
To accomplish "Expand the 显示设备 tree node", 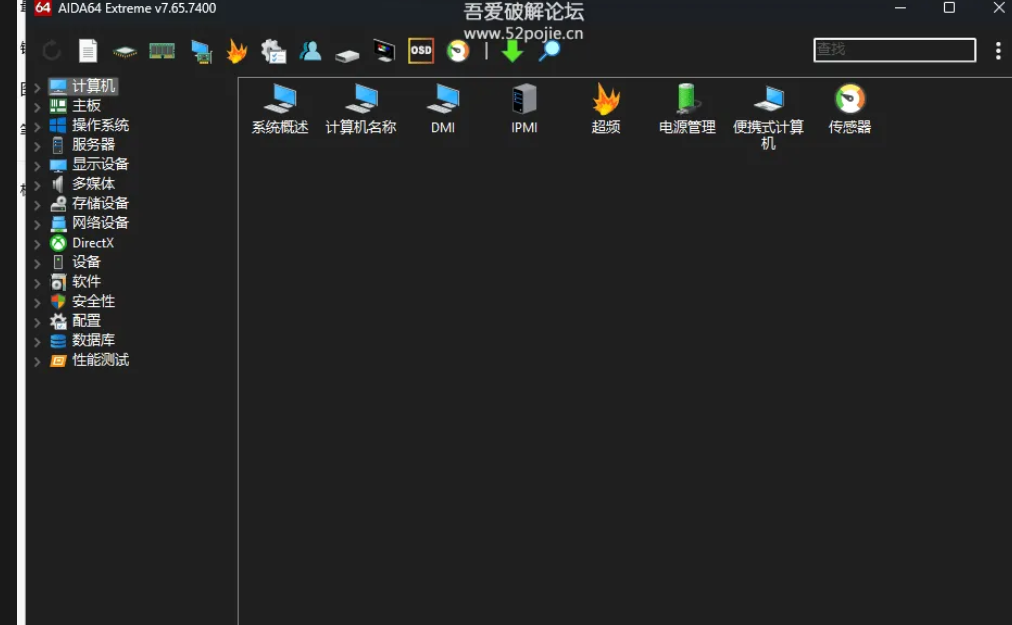I will [37, 165].
